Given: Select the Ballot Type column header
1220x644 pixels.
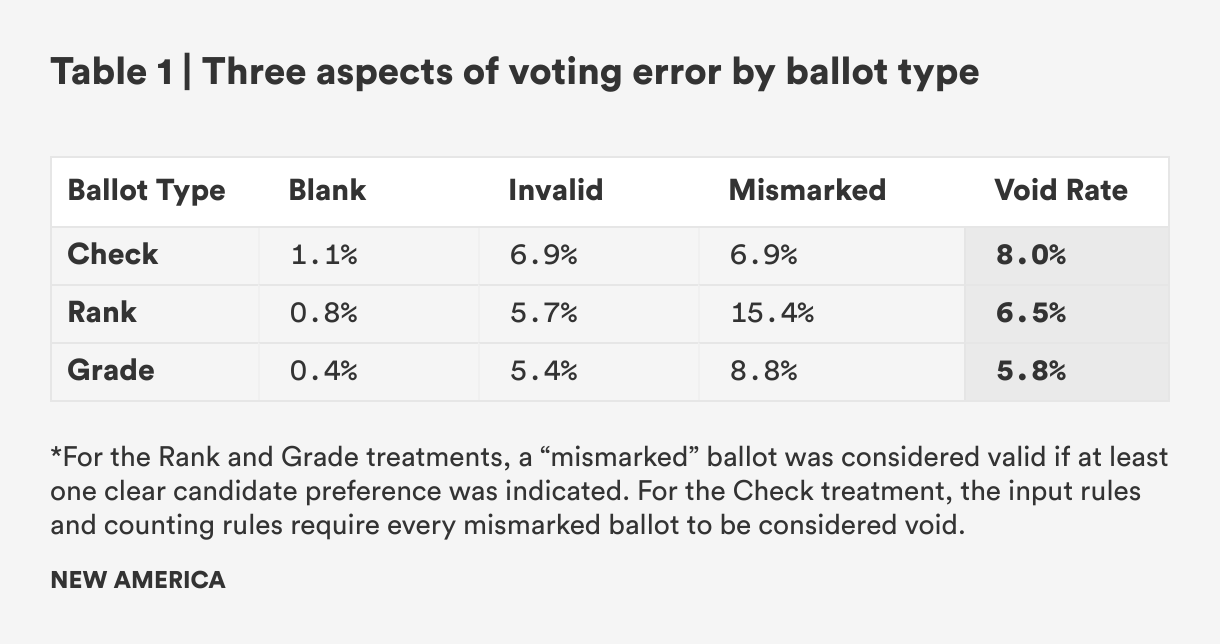Looking at the screenshot, I should pos(146,190).
